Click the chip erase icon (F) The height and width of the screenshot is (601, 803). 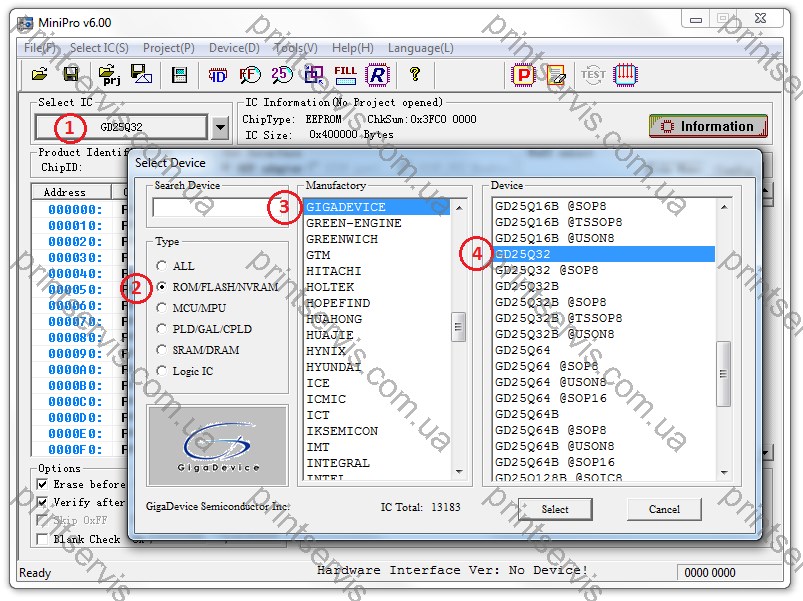click(249, 75)
